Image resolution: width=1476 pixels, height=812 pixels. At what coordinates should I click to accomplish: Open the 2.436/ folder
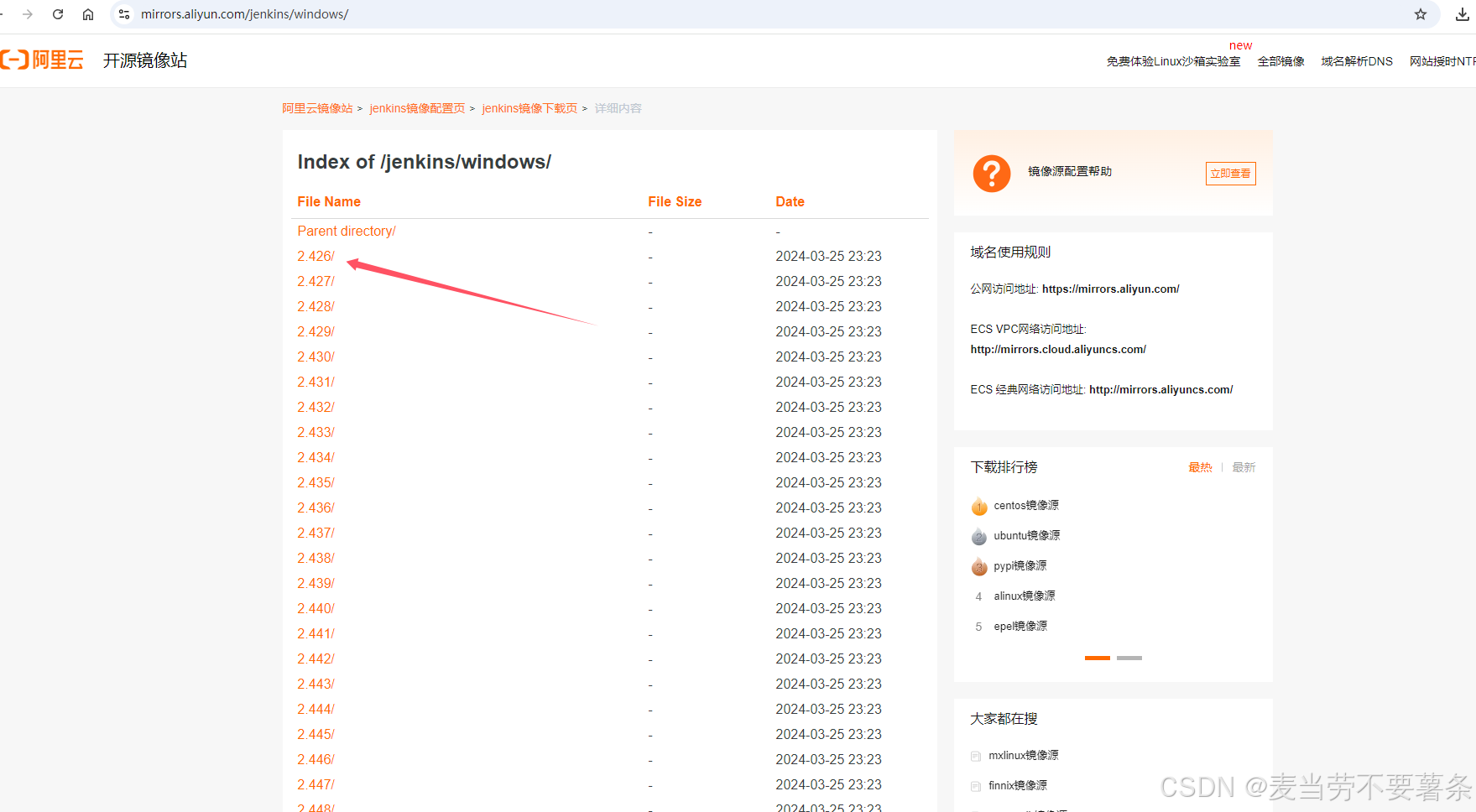(316, 507)
